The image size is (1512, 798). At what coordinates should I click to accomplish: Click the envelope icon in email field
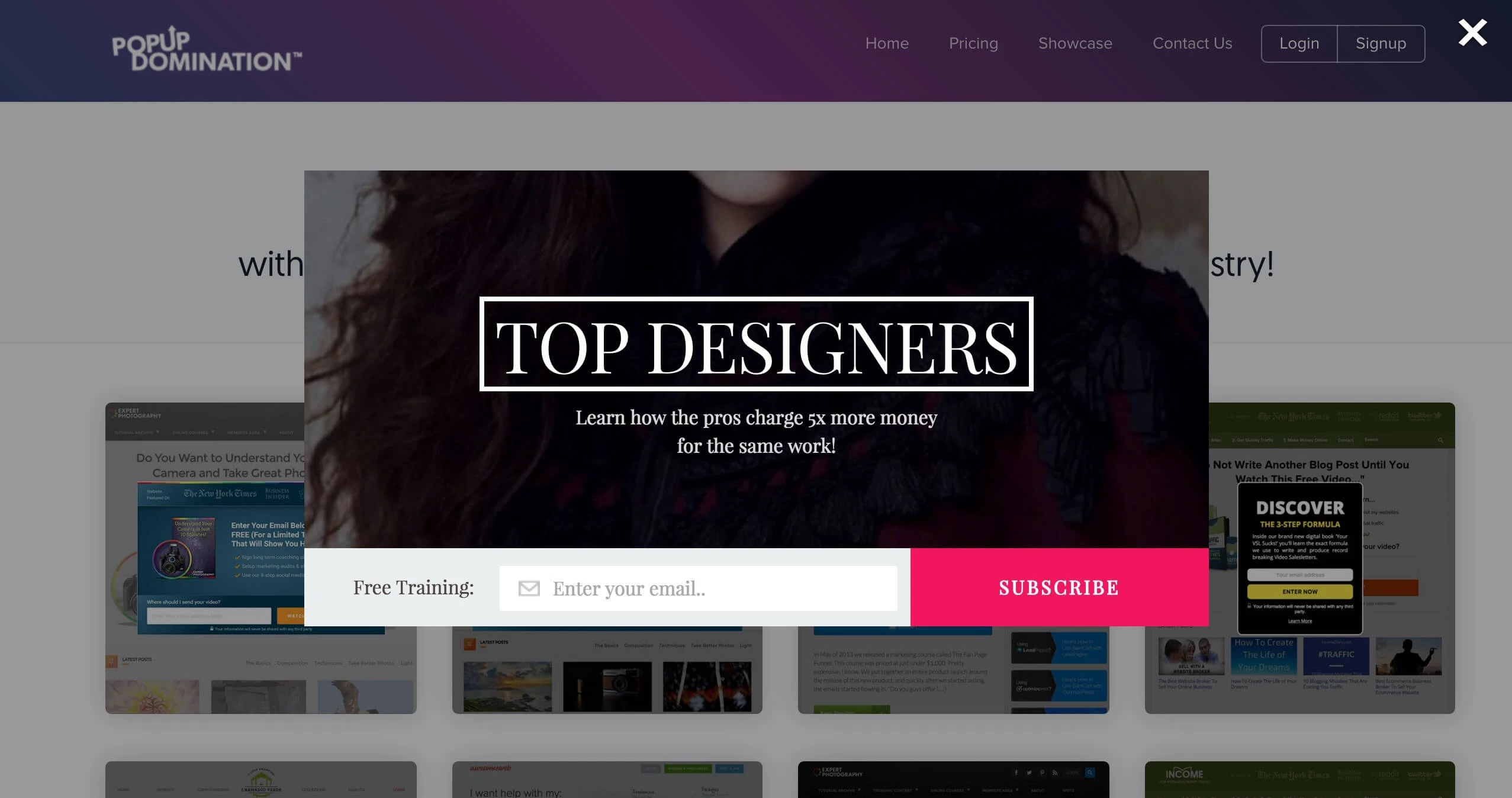tap(529, 588)
